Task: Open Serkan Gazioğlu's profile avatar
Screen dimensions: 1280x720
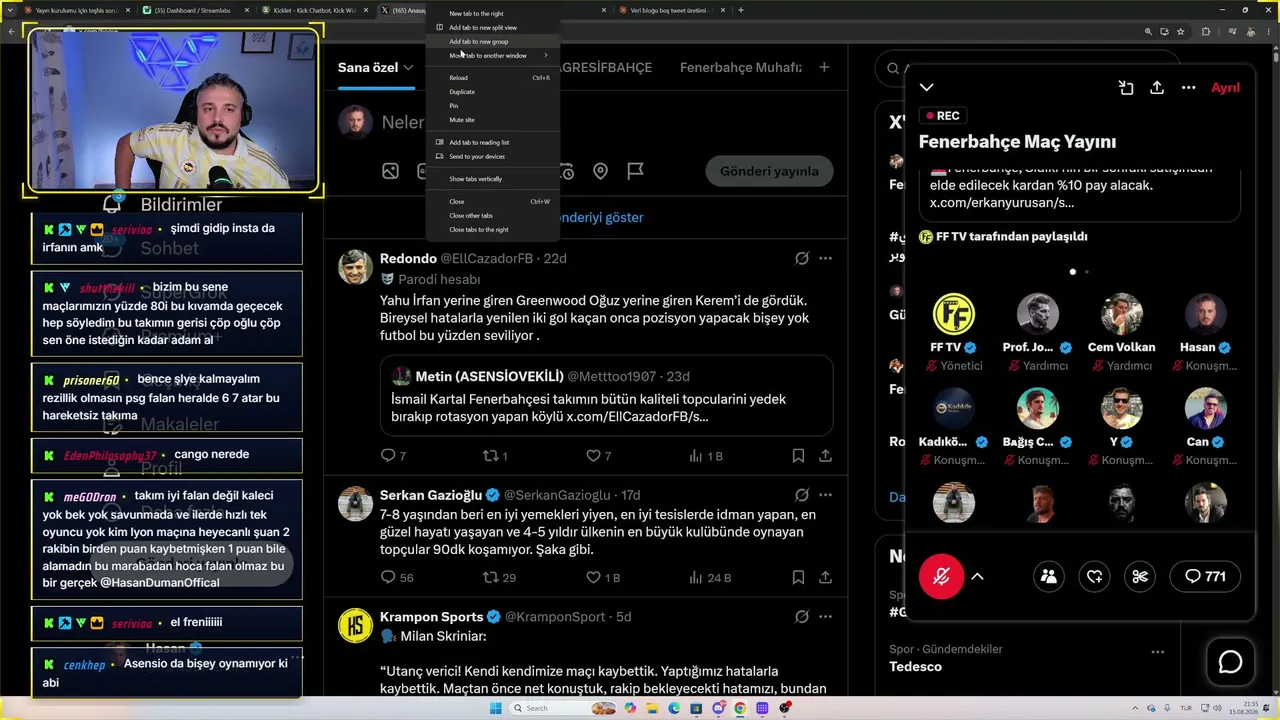Action: 355,504
